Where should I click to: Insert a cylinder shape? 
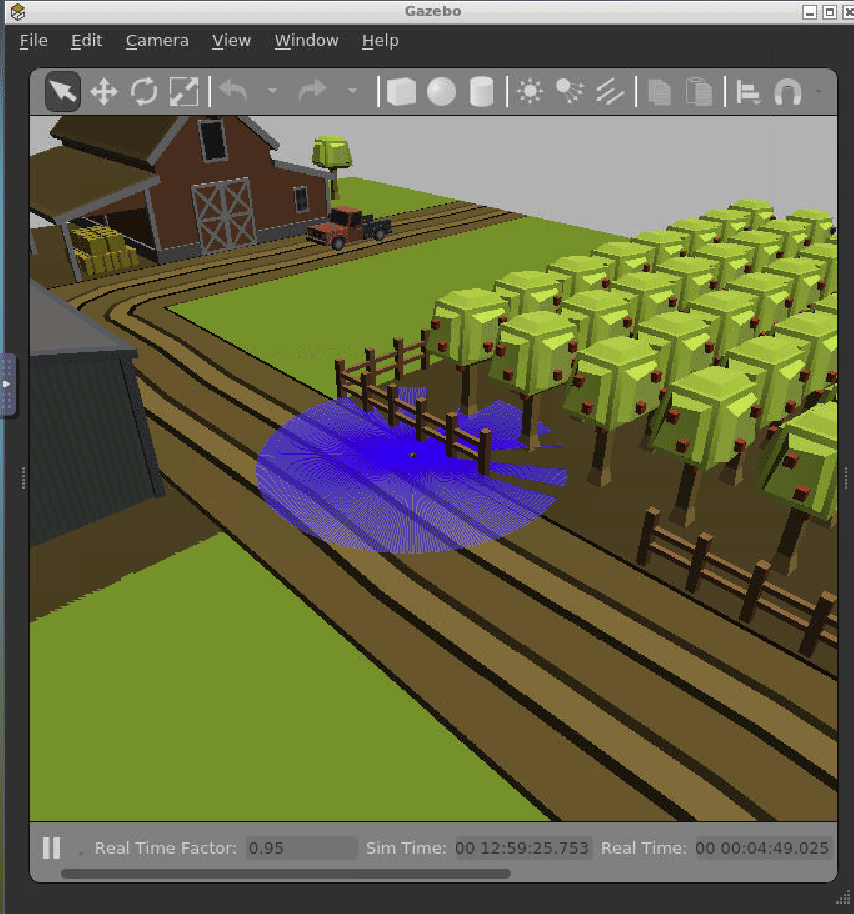[x=482, y=92]
